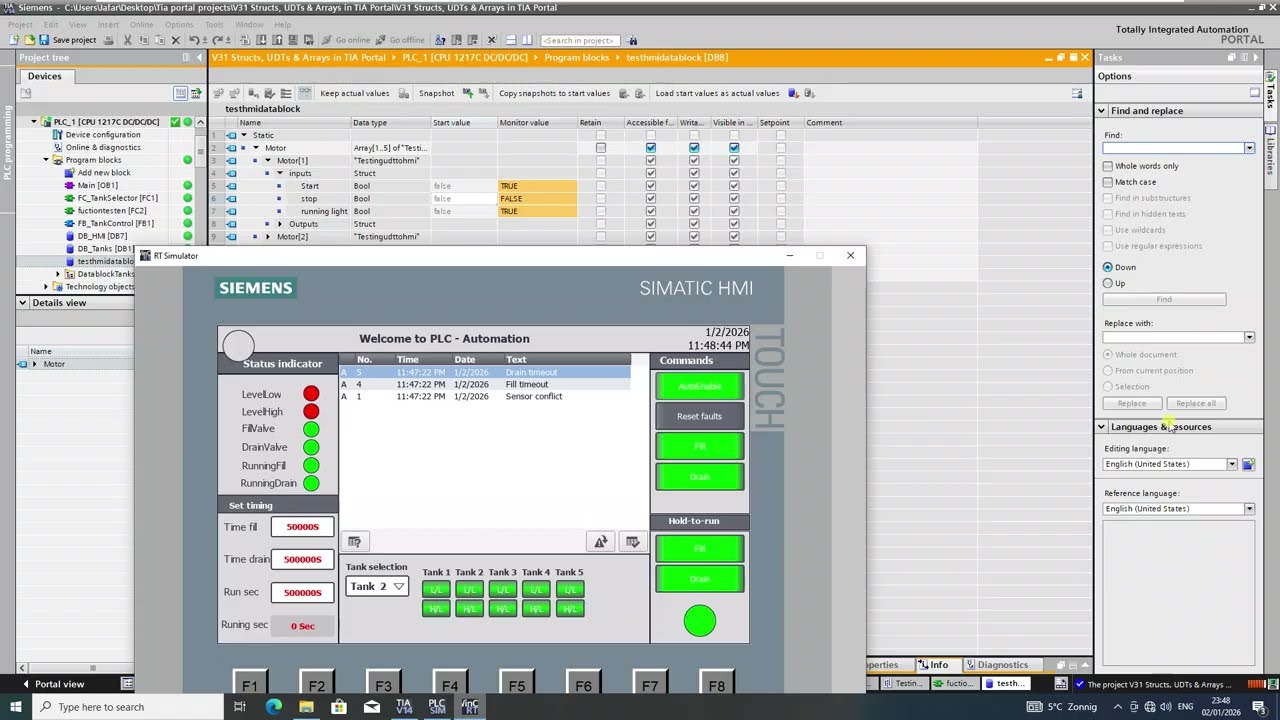Click the Find button in Find and replace
This screenshot has width=1280, height=720.
point(1164,299)
